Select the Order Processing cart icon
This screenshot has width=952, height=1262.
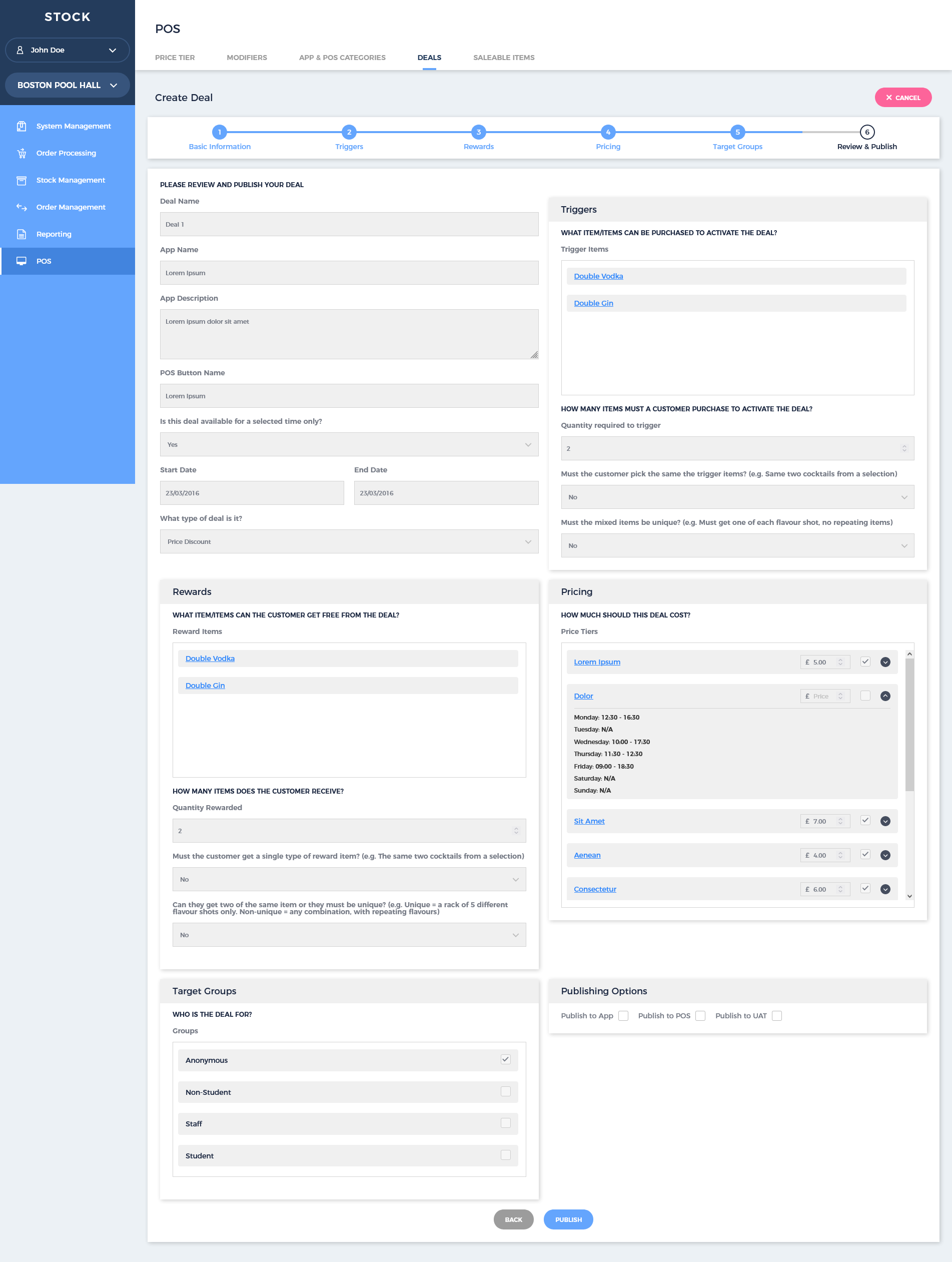[x=22, y=153]
